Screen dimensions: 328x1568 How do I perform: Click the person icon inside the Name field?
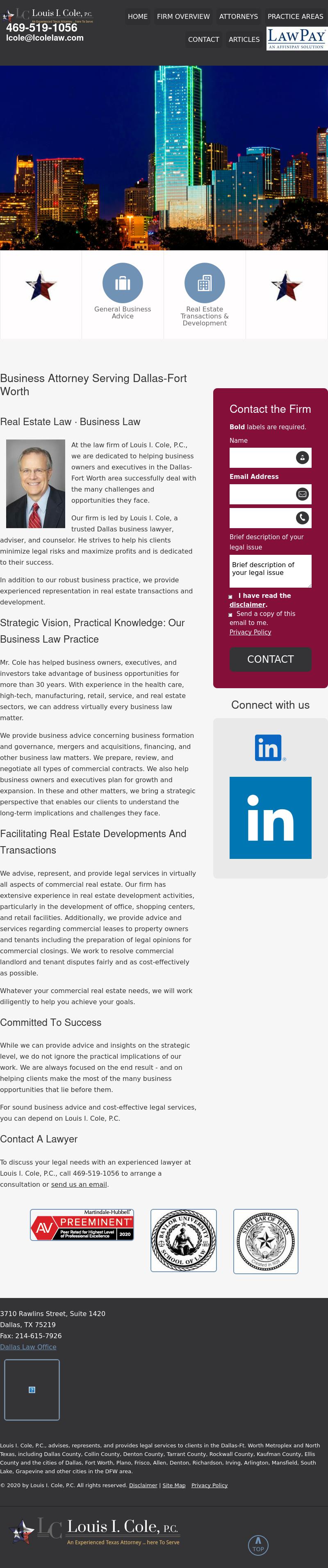tap(302, 458)
